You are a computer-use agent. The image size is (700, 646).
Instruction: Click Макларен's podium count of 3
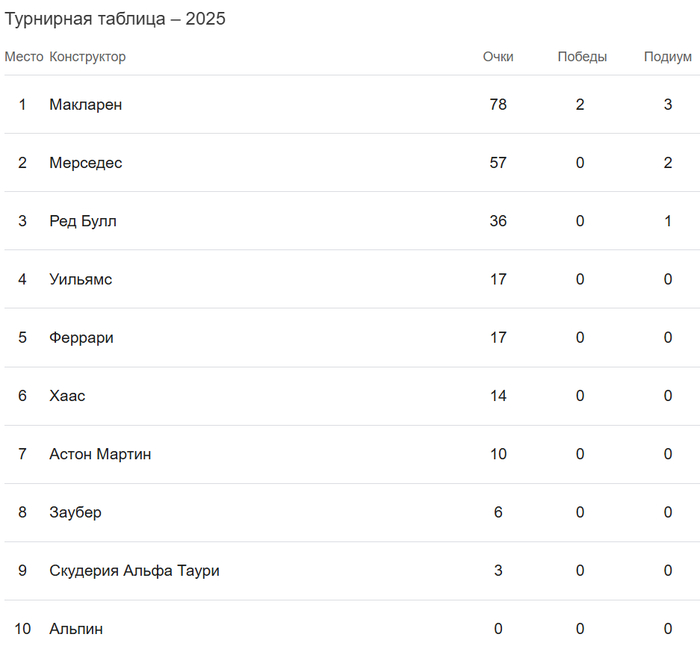668,104
